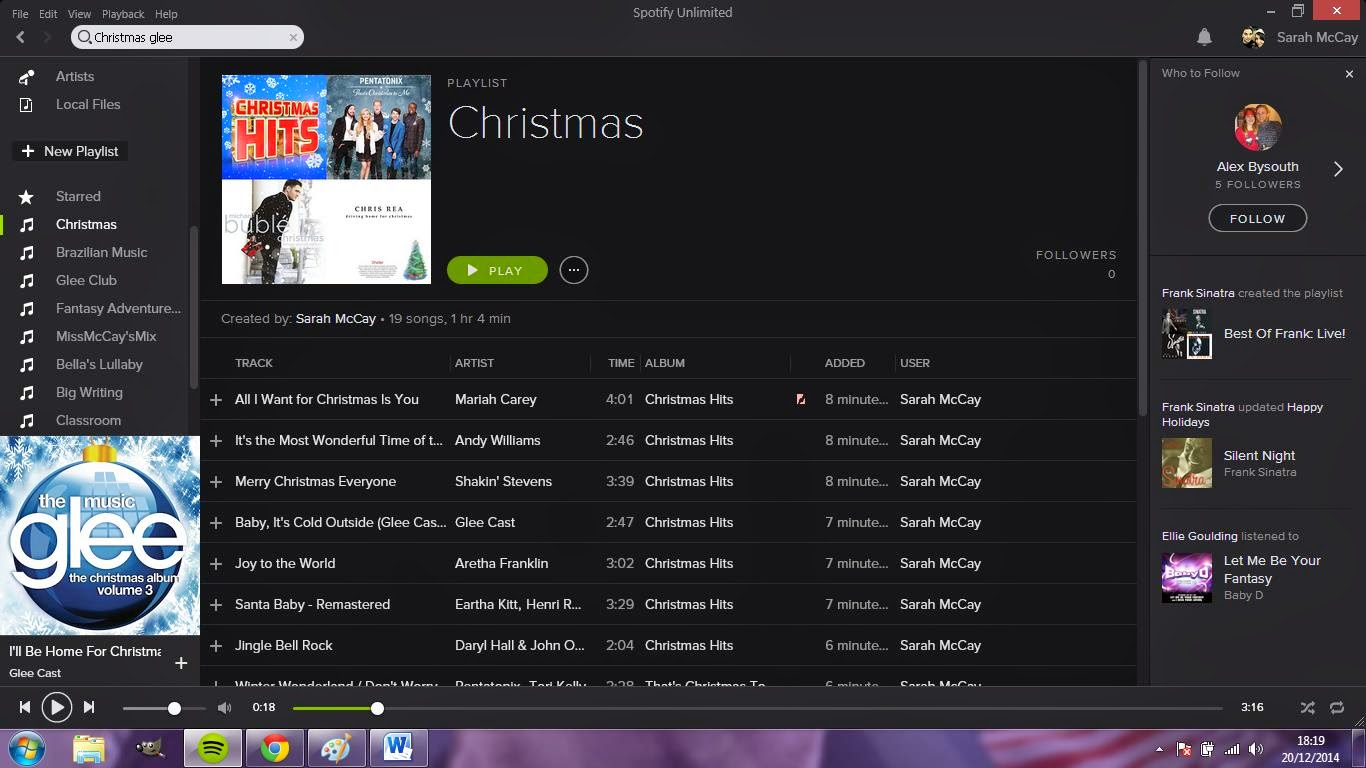The width and height of the screenshot is (1366, 768).
Task: Open the Starred list
Action: 78,196
